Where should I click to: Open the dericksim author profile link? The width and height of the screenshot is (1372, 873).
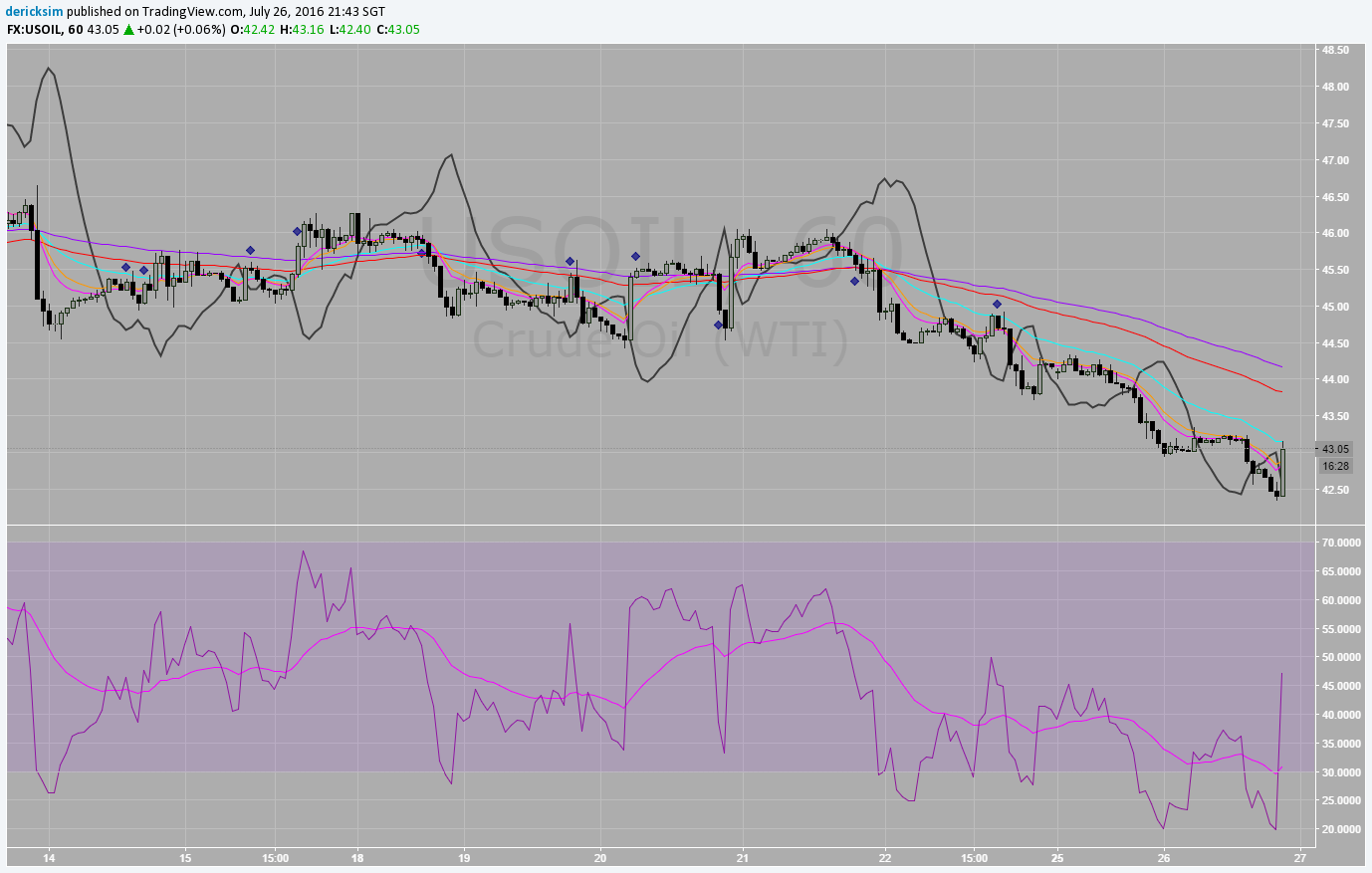(35, 11)
